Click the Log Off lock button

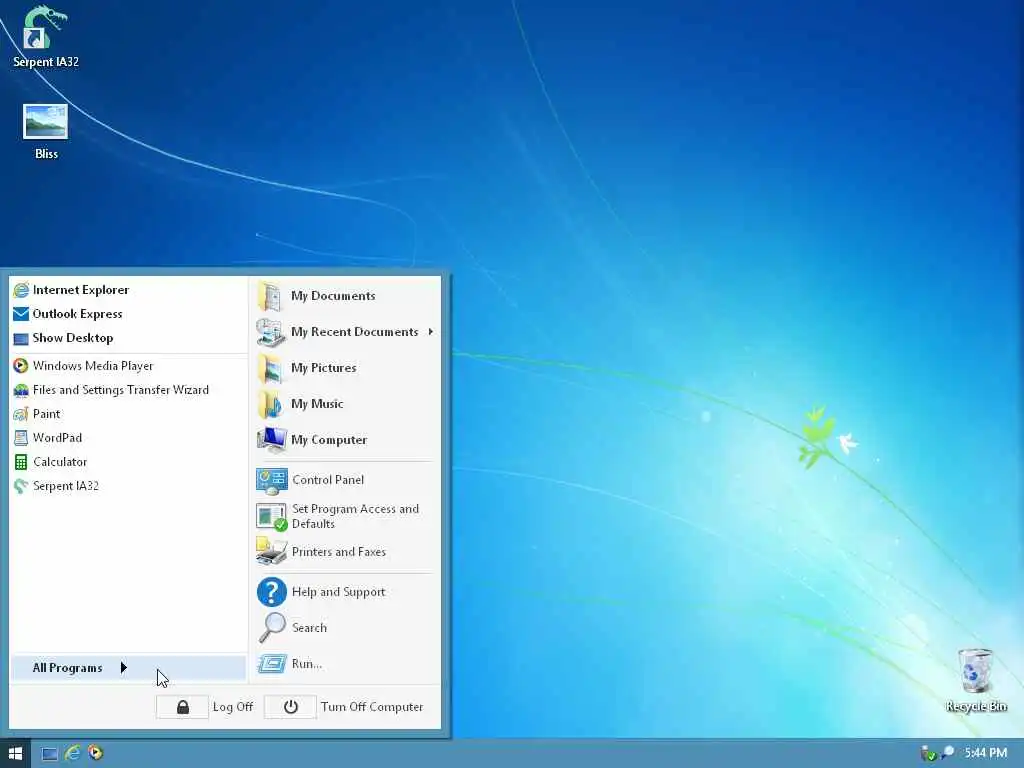(x=182, y=707)
